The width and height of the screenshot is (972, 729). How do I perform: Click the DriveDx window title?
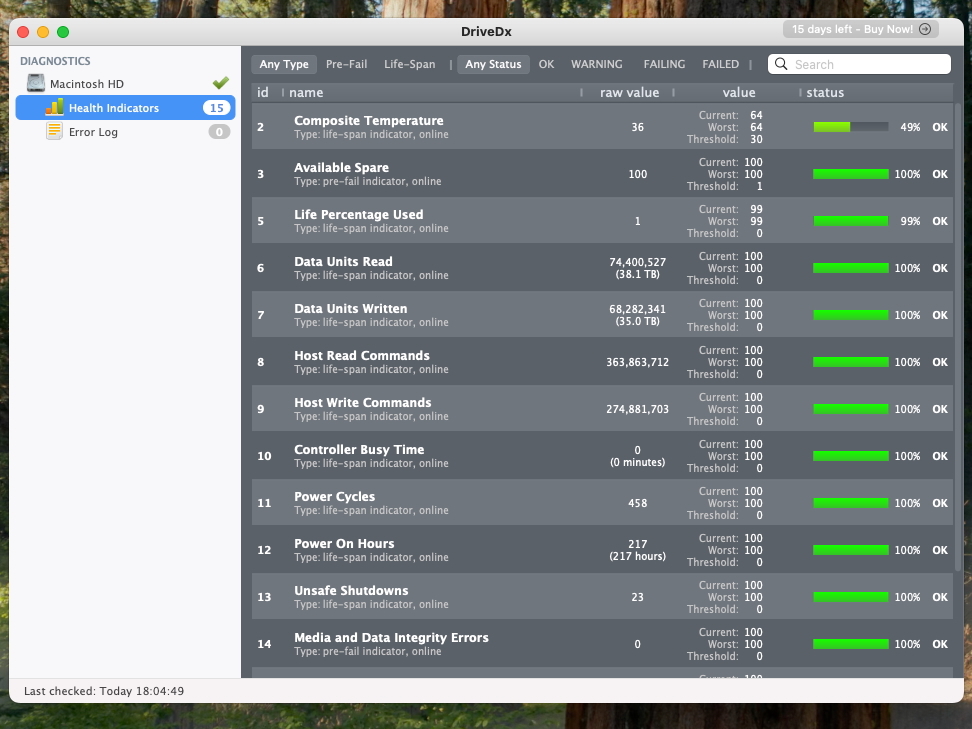(486, 32)
